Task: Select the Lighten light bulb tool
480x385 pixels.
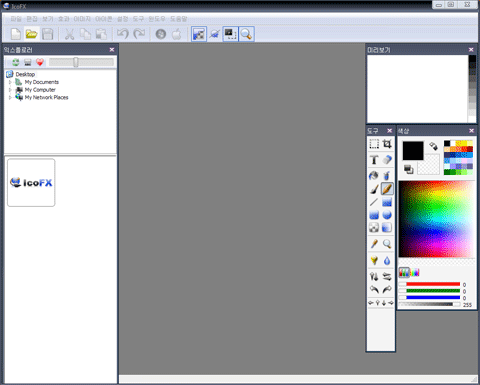Action: 374,260
